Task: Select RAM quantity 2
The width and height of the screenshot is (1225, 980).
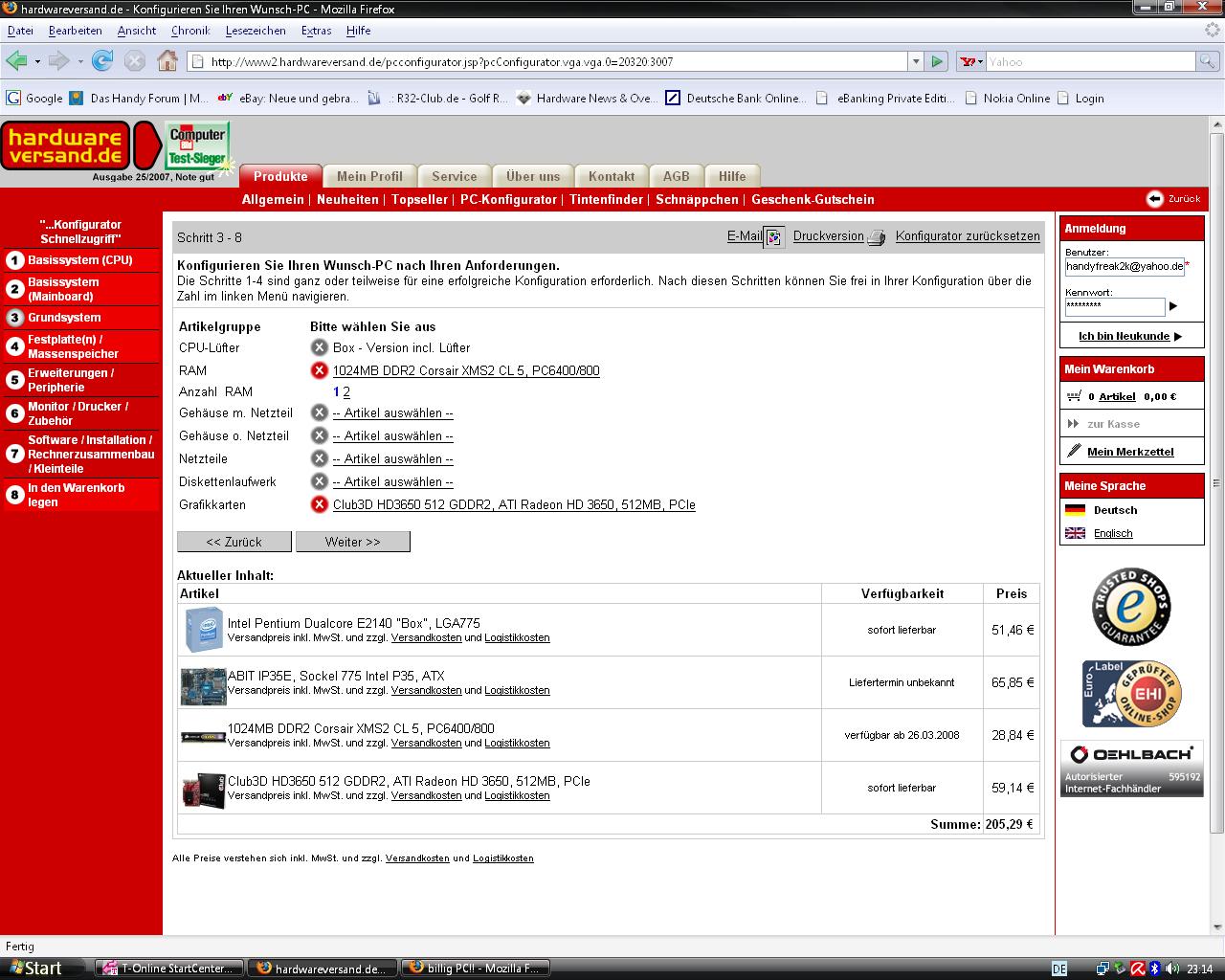Action: (346, 391)
